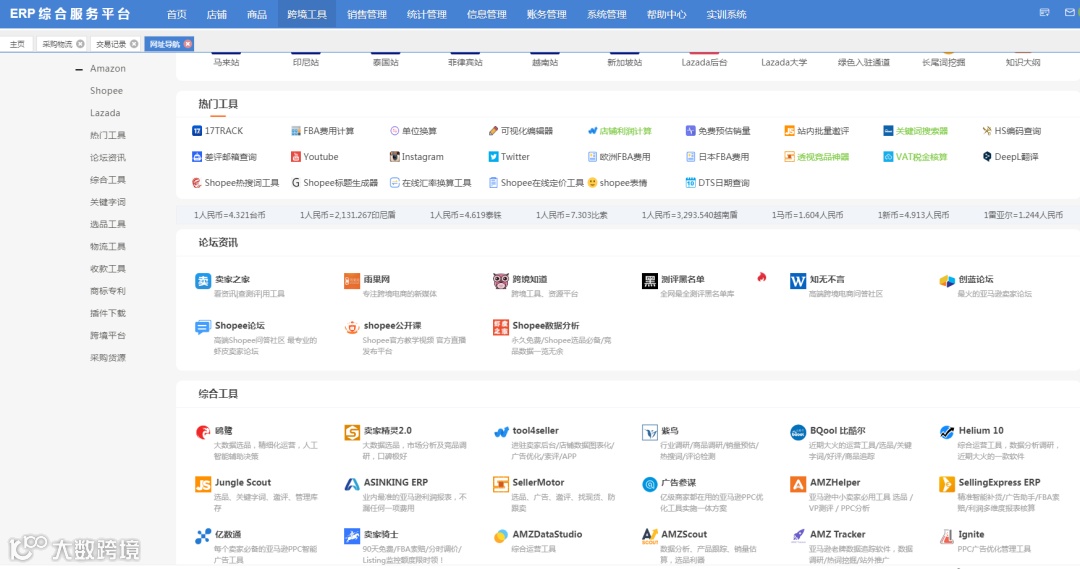Open the Helium 10 icon

coord(947,432)
